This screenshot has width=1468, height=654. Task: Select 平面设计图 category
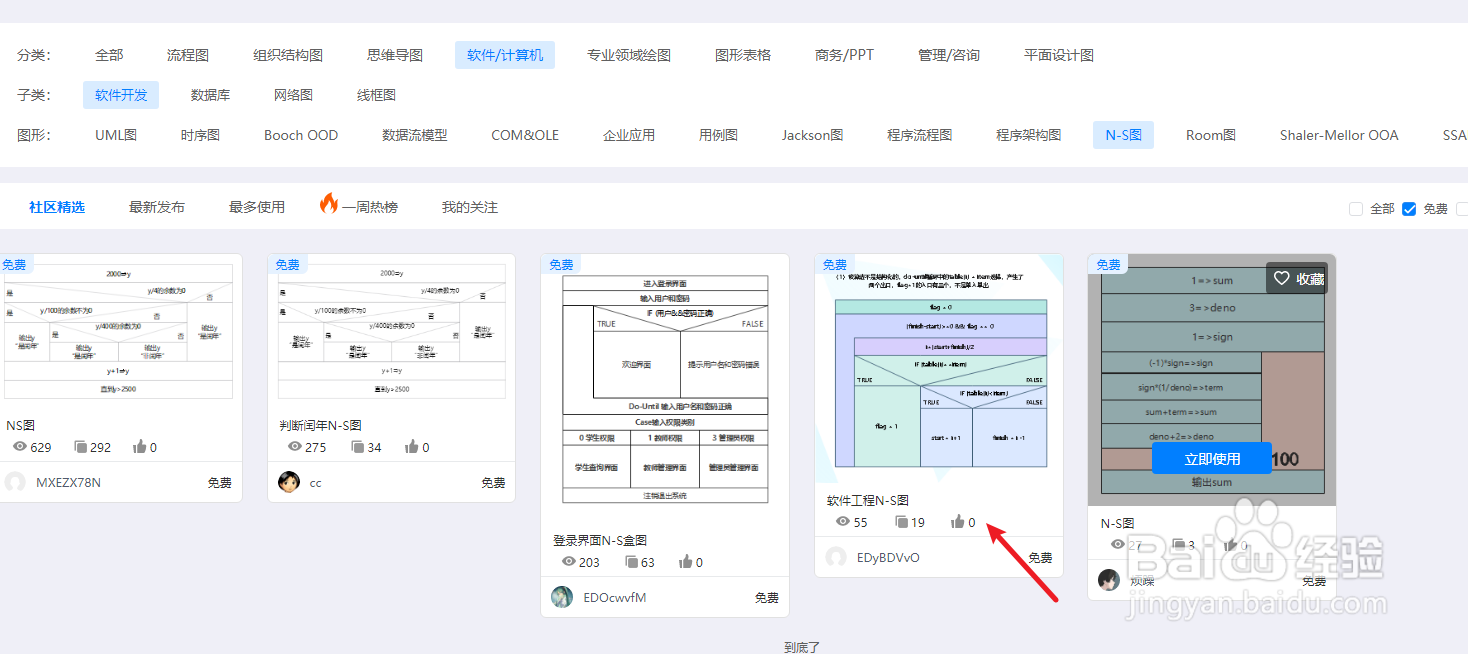(1059, 55)
